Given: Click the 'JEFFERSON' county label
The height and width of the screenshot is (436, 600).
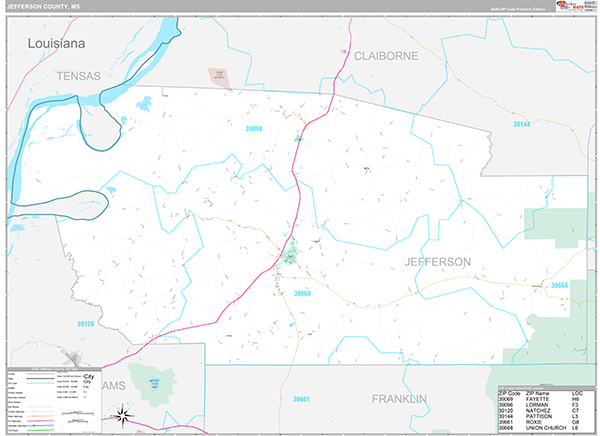Looking at the screenshot, I should 438,262.
